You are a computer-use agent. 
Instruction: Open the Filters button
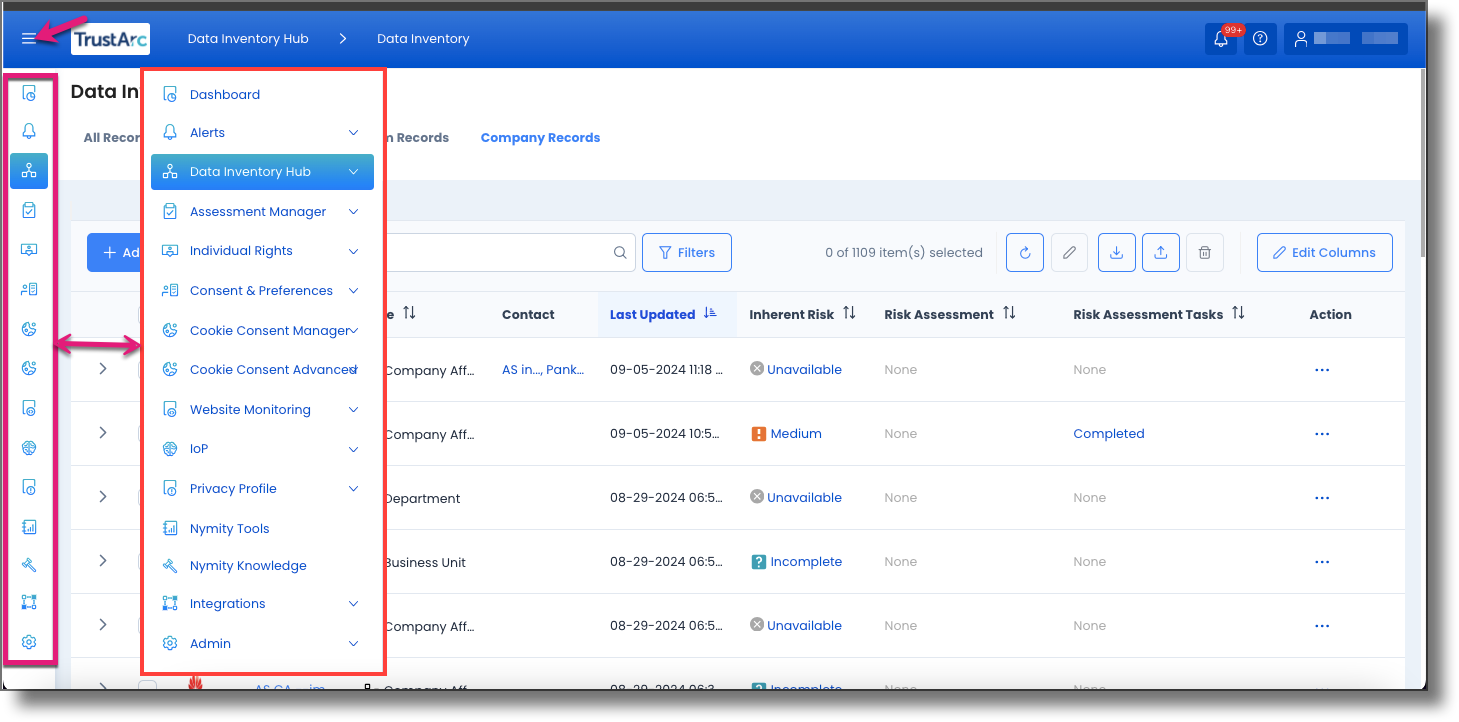click(x=686, y=253)
